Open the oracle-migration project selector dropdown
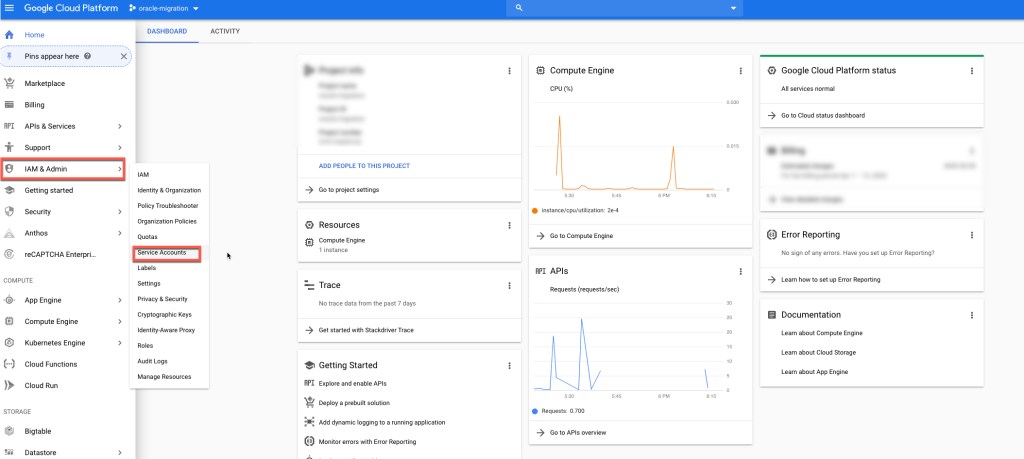Viewport: 1024px width, 459px height. point(164,9)
